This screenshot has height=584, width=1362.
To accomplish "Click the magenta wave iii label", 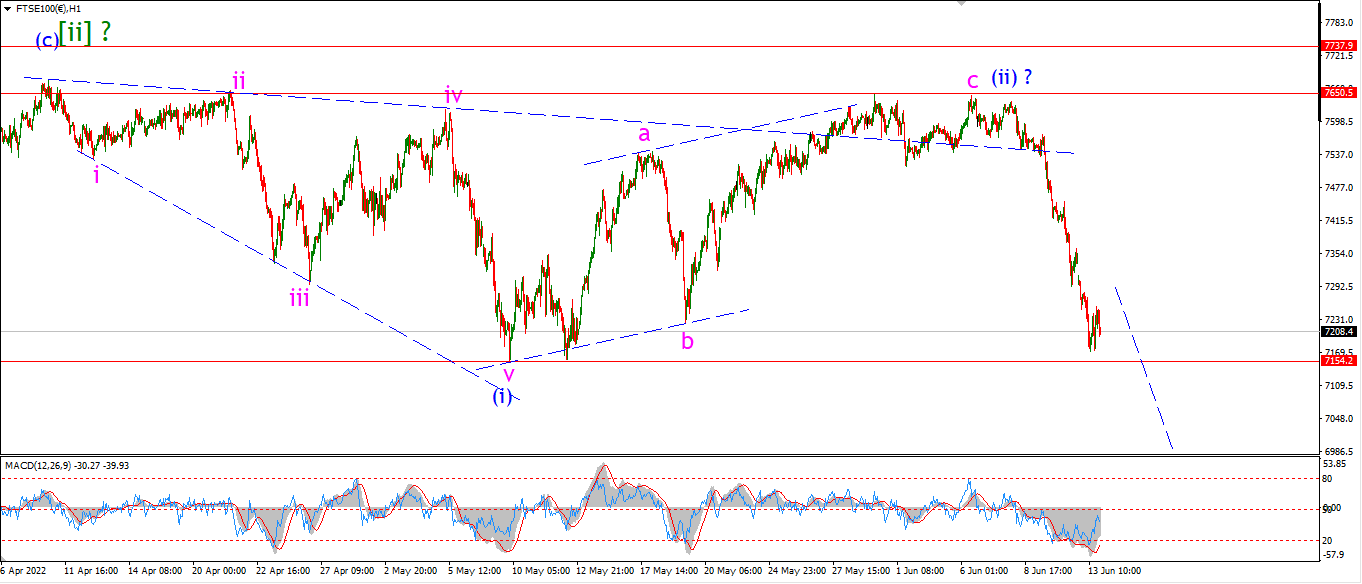I will tap(299, 297).
